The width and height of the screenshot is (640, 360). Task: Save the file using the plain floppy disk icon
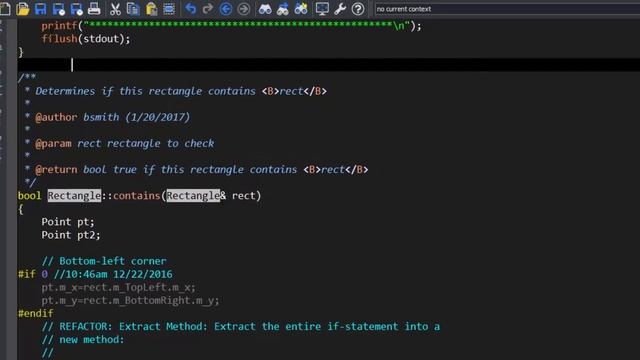coord(41,9)
